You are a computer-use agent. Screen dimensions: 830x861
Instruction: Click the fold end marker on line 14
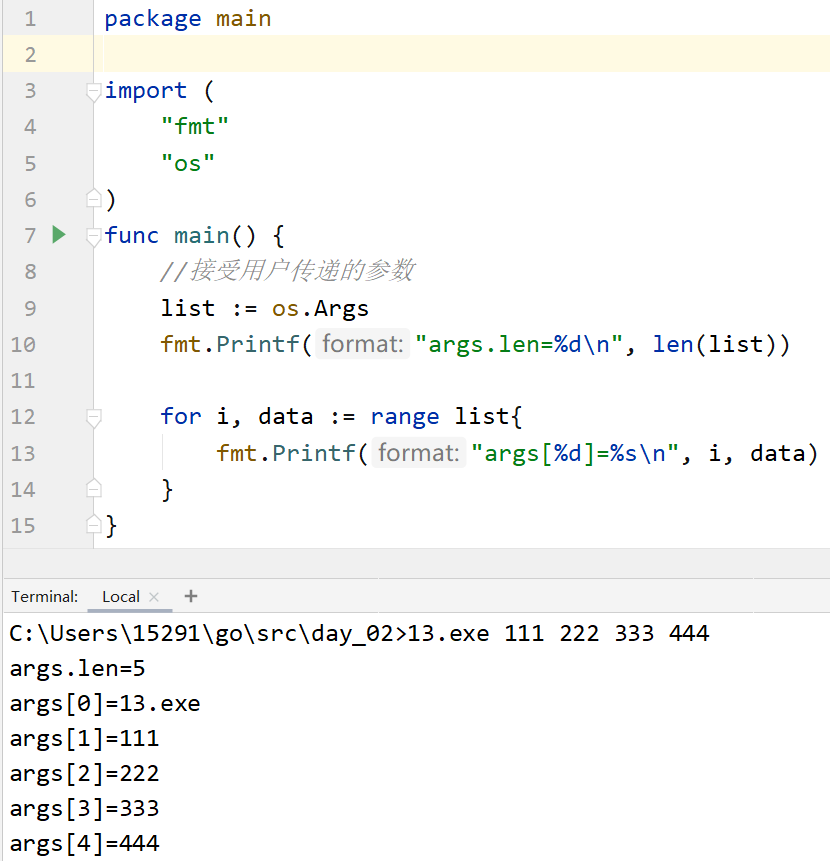tap(93, 489)
